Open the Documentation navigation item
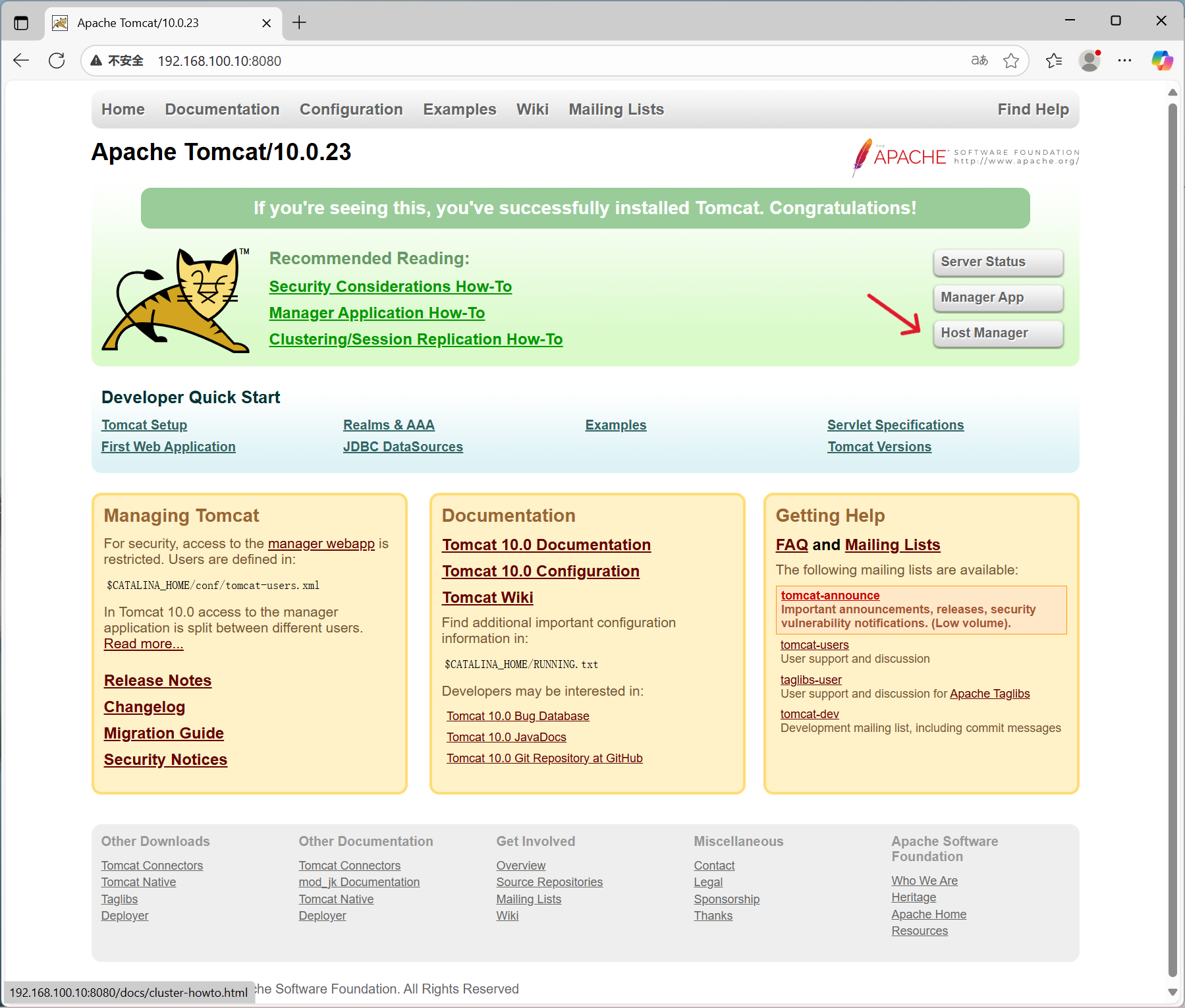The image size is (1185, 1008). point(222,109)
